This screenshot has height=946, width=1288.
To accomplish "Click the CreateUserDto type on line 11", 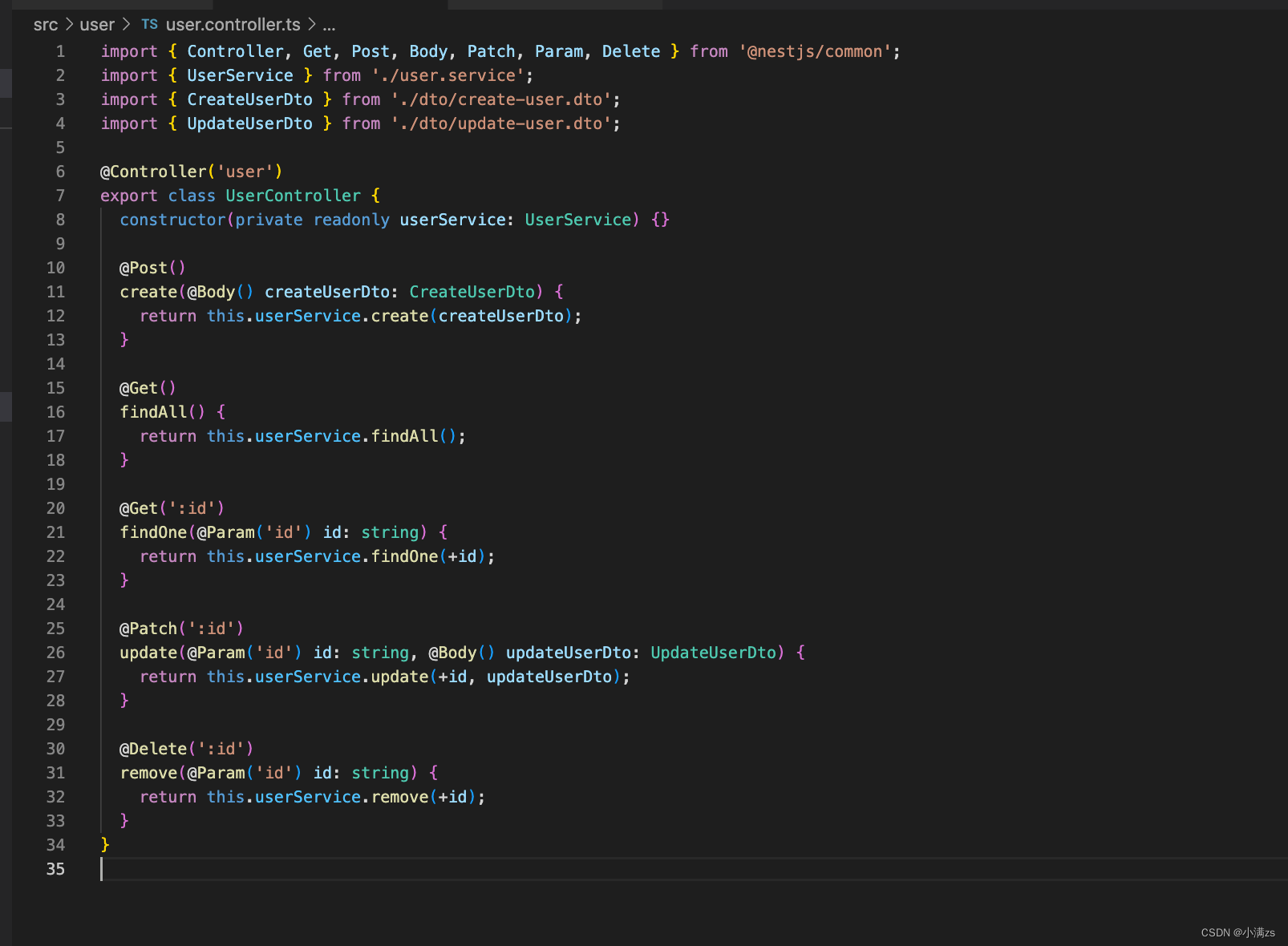I will click(472, 292).
